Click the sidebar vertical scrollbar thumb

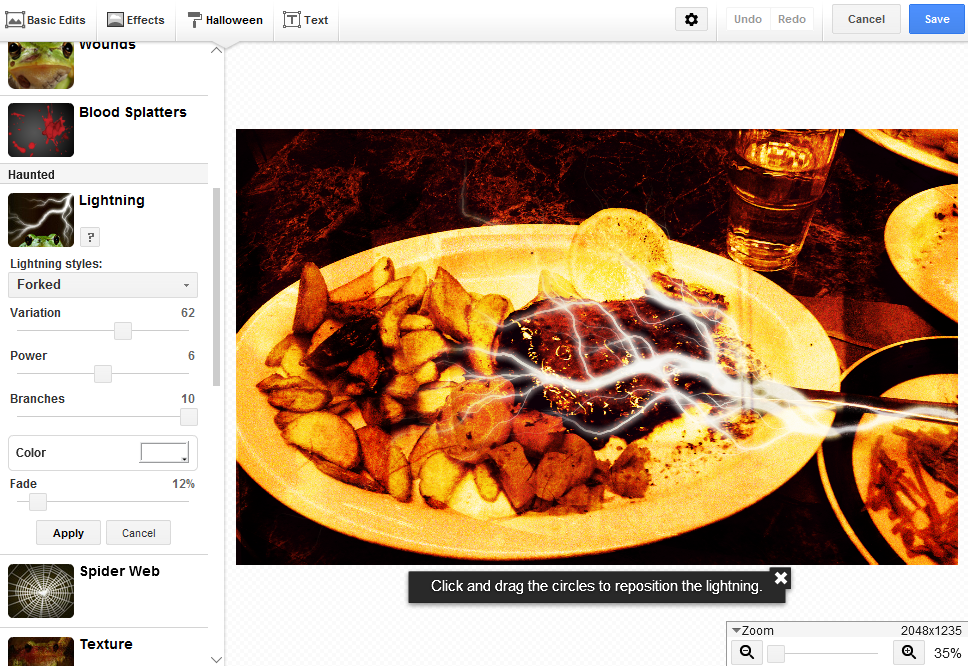coord(216,287)
